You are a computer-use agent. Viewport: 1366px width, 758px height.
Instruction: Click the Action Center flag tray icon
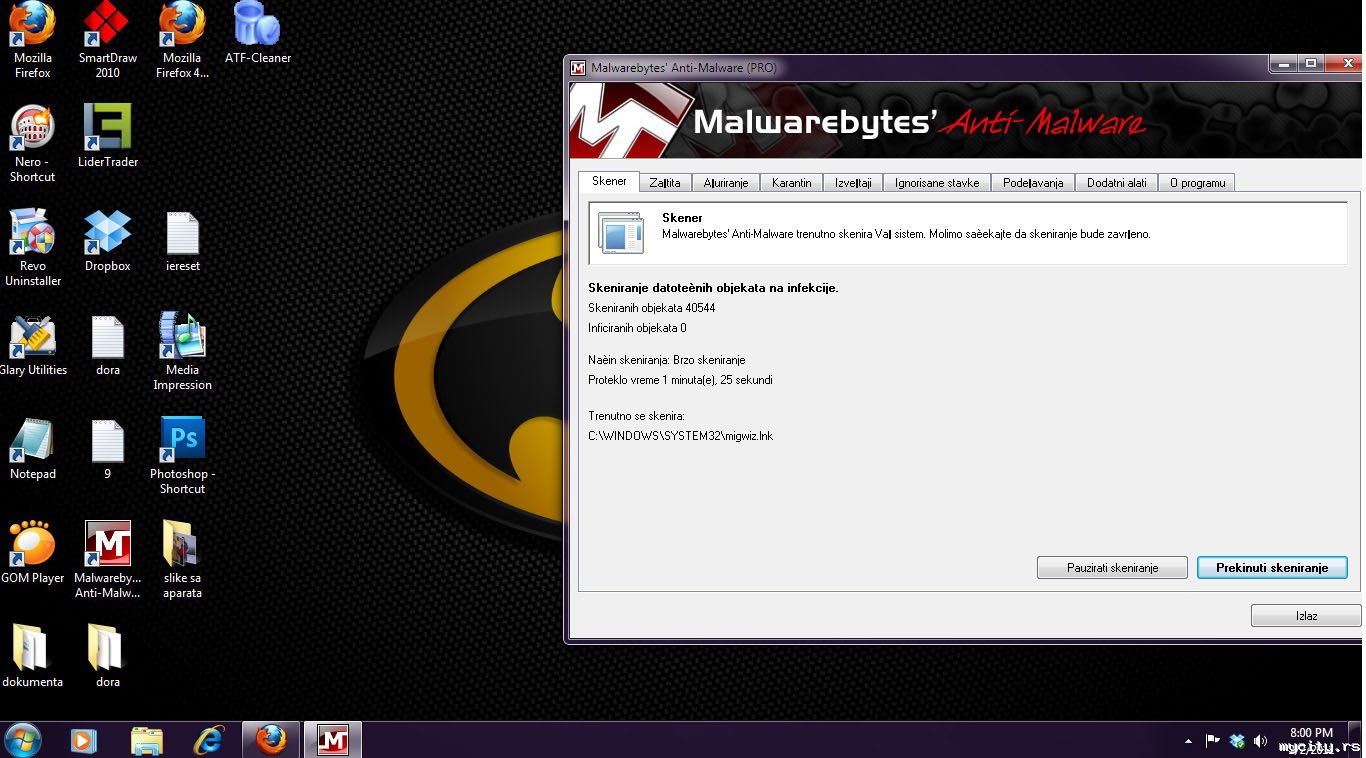[1213, 741]
